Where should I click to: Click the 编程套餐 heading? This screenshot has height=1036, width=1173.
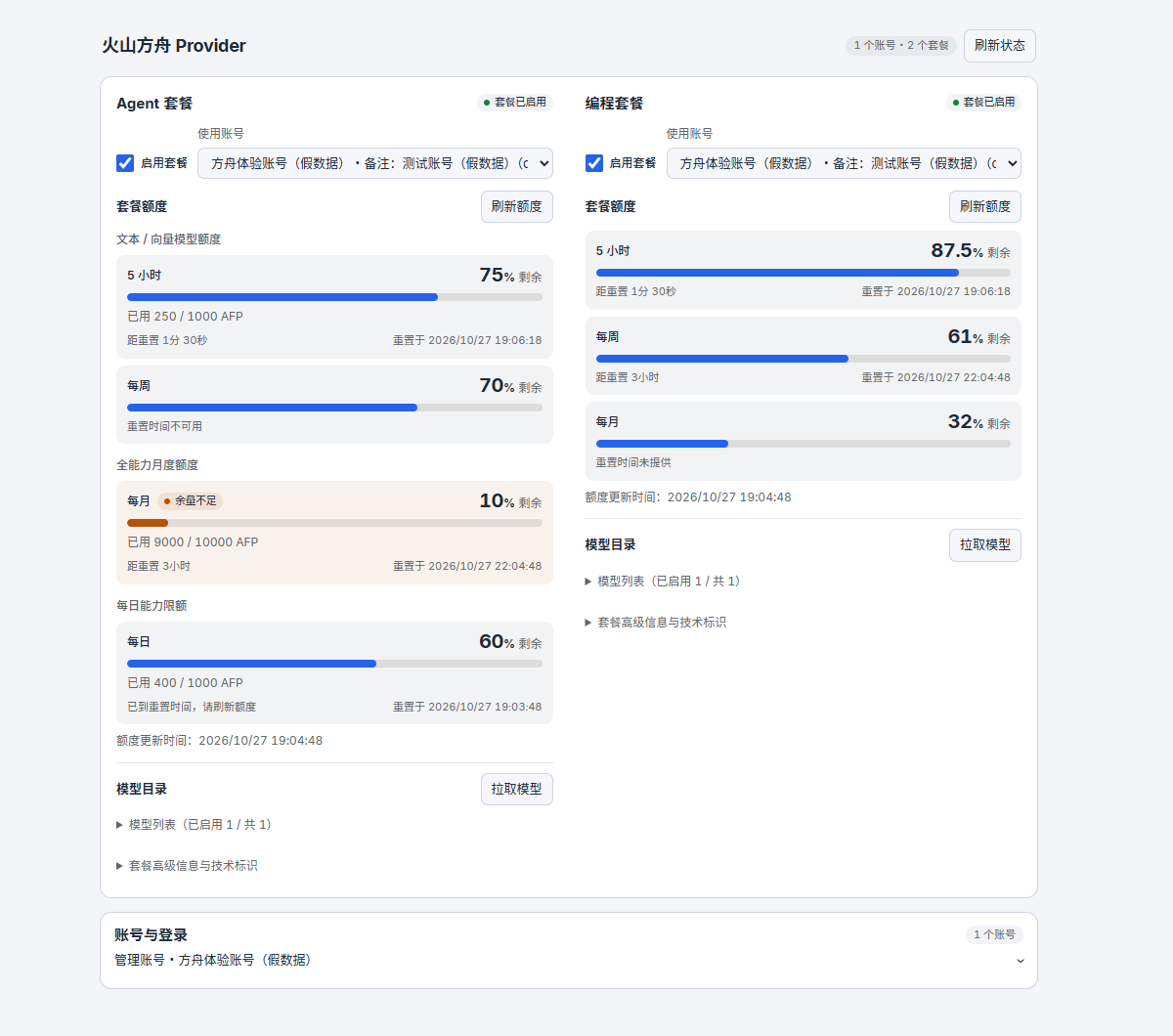click(614, 104)
